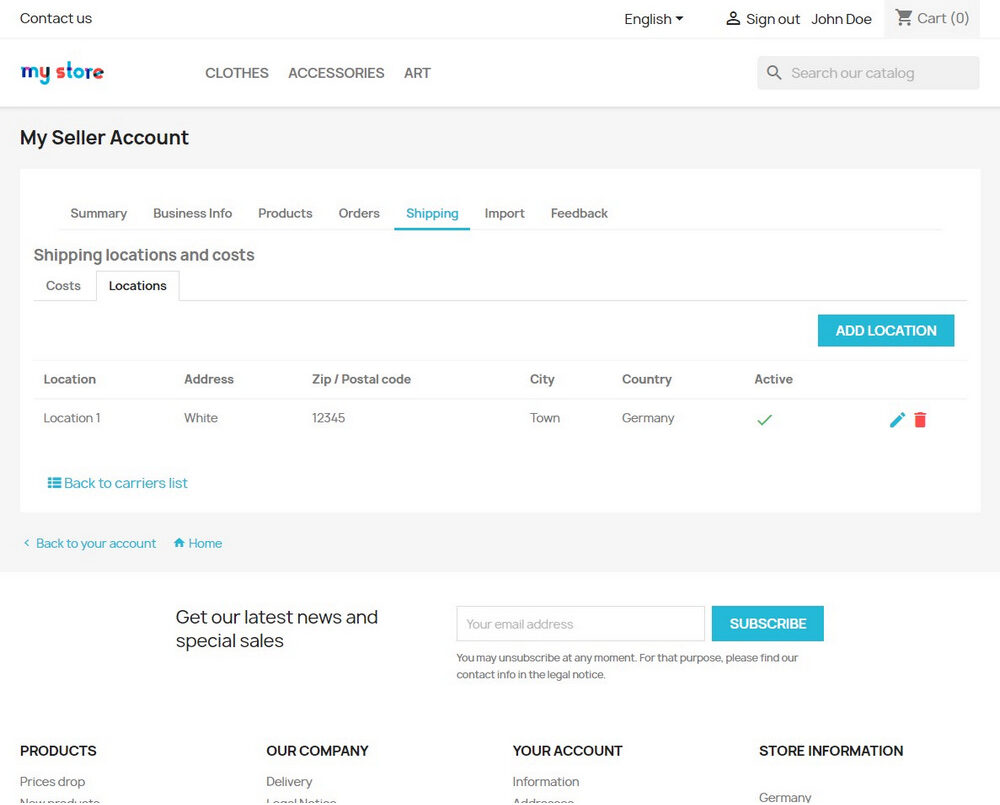Open the Import tab
The width and height of the screenshot is (1000, 805).
click(x=504, y=213)
